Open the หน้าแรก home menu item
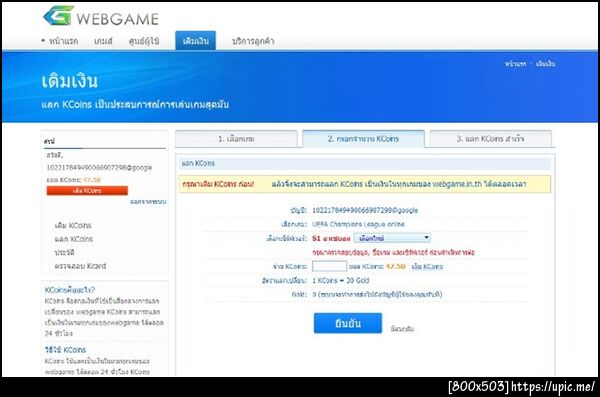This screenshot has width=600, height=397. (64, 41)
